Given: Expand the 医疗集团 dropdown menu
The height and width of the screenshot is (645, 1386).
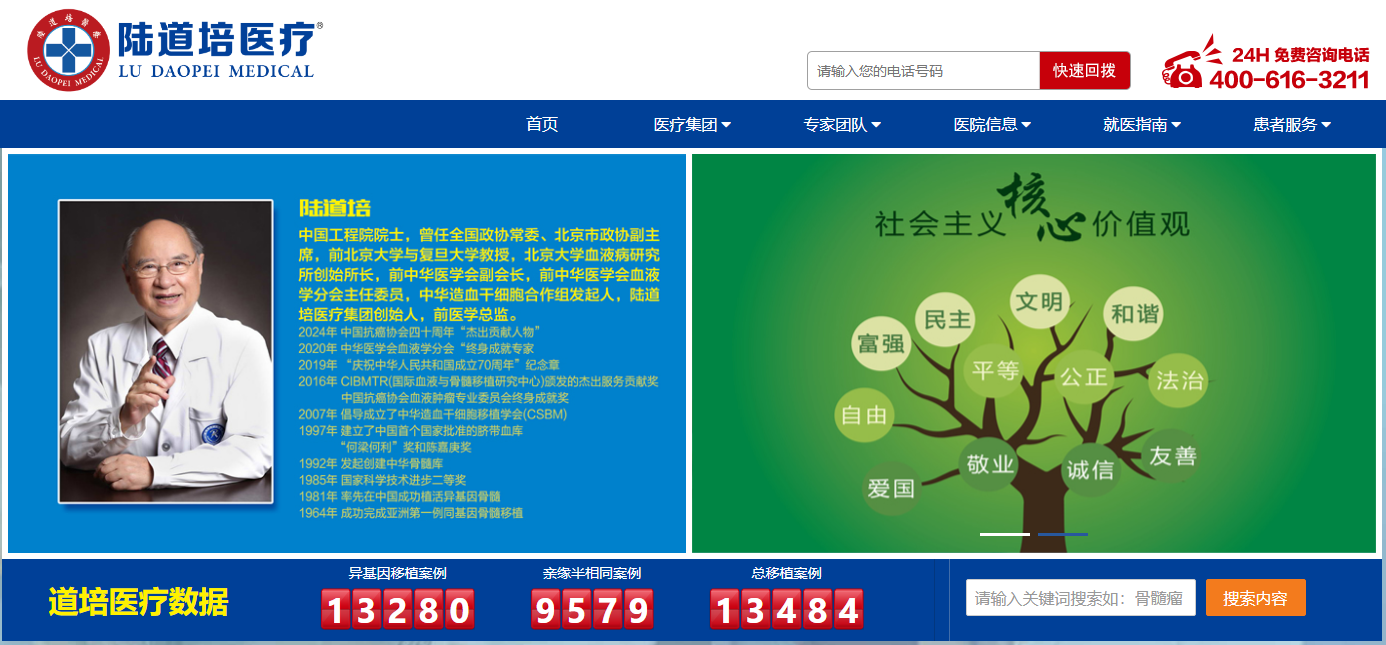Looking at the screenshot, I should [692, 125].
